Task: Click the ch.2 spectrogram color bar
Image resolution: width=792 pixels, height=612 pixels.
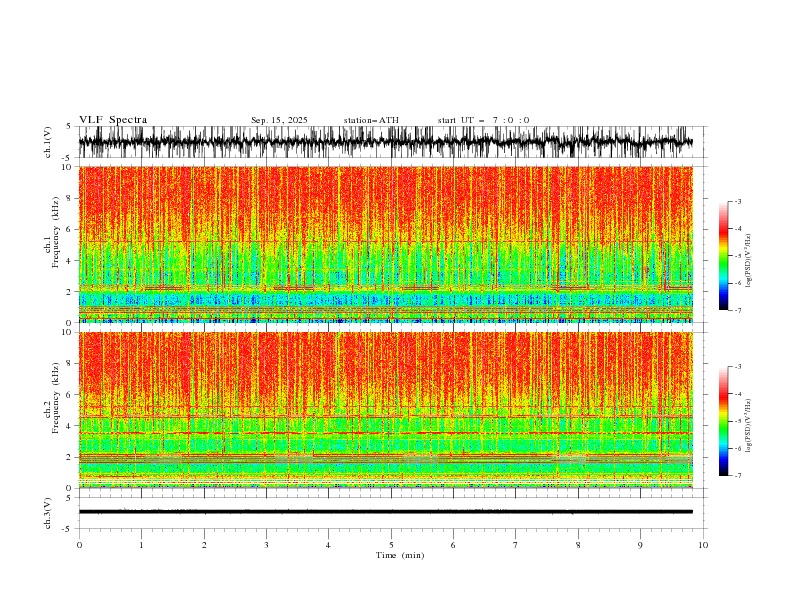Action: [x=723, y=421]
